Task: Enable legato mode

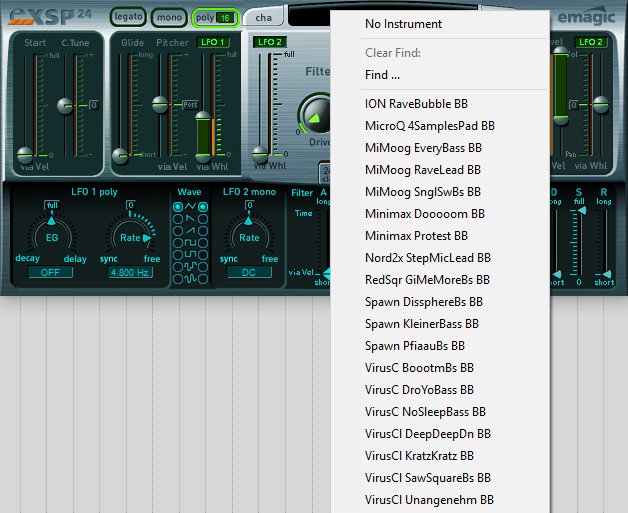Action: click(128, 17)
